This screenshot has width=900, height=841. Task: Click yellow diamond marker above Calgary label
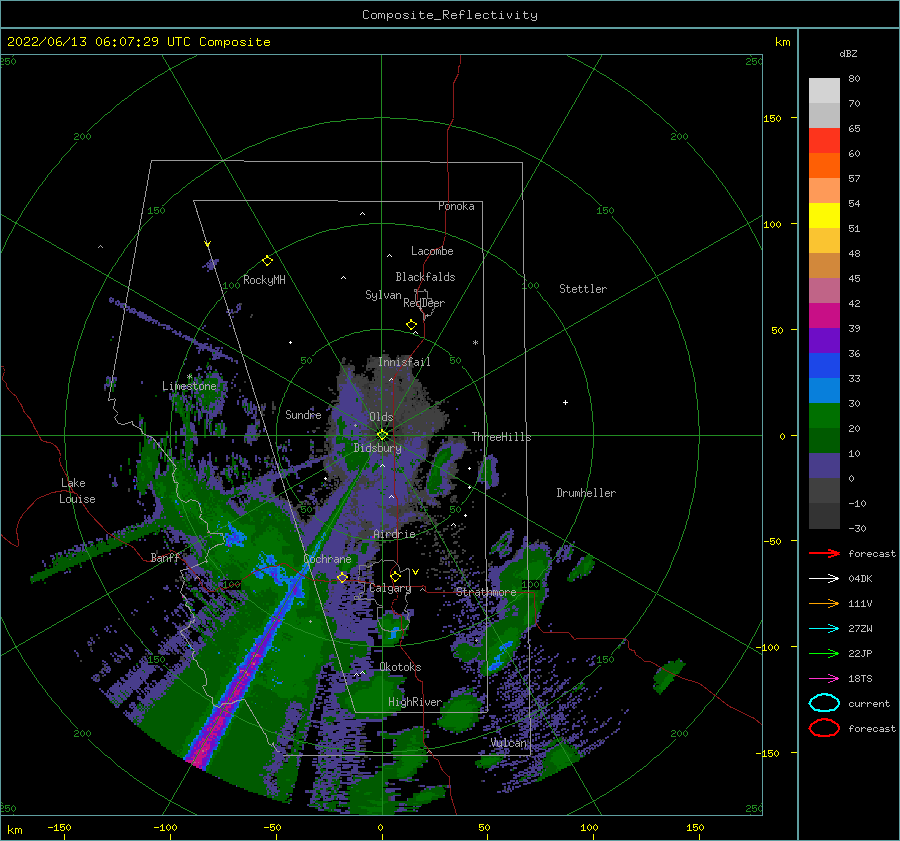(395, 576)
